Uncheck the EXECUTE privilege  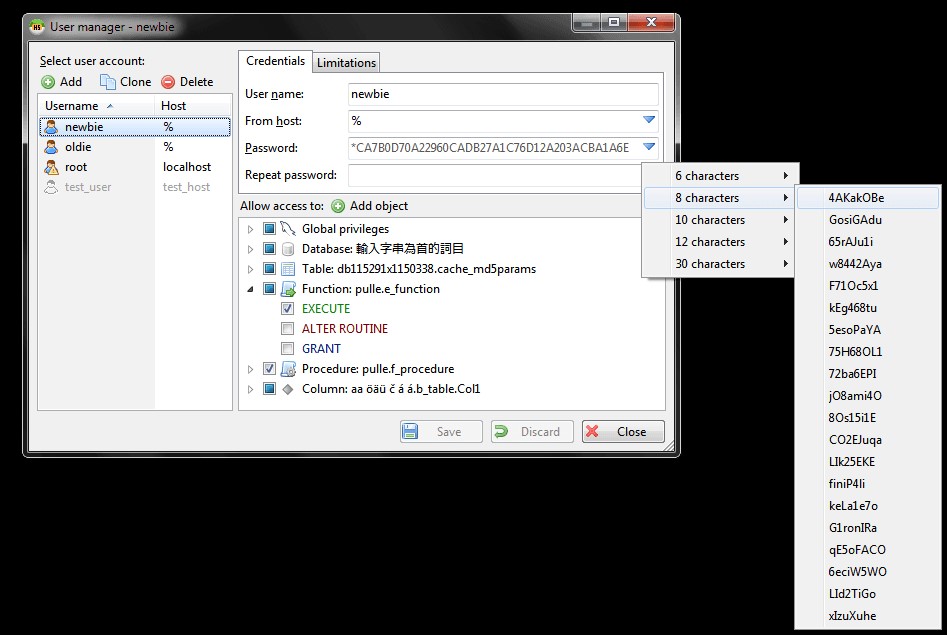pyautogui.click(x=287, y=308)
